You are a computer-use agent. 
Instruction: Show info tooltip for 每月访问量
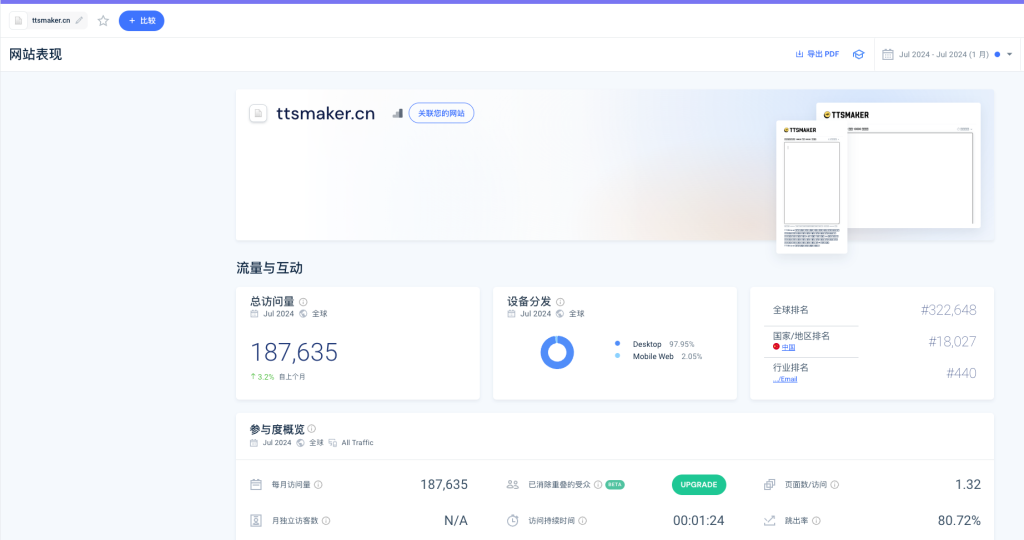pyautogui.click(x=318, y=484)
